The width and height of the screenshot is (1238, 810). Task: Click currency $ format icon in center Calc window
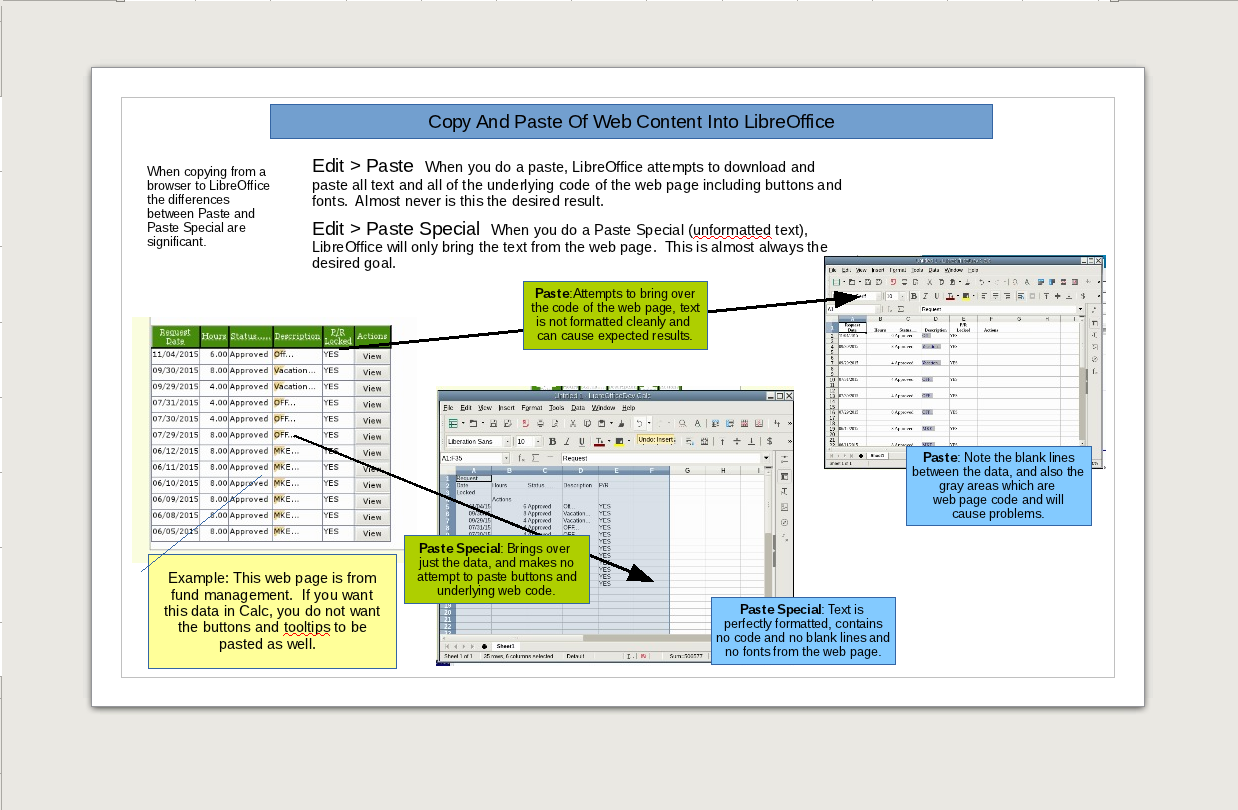tap(769, 441)
